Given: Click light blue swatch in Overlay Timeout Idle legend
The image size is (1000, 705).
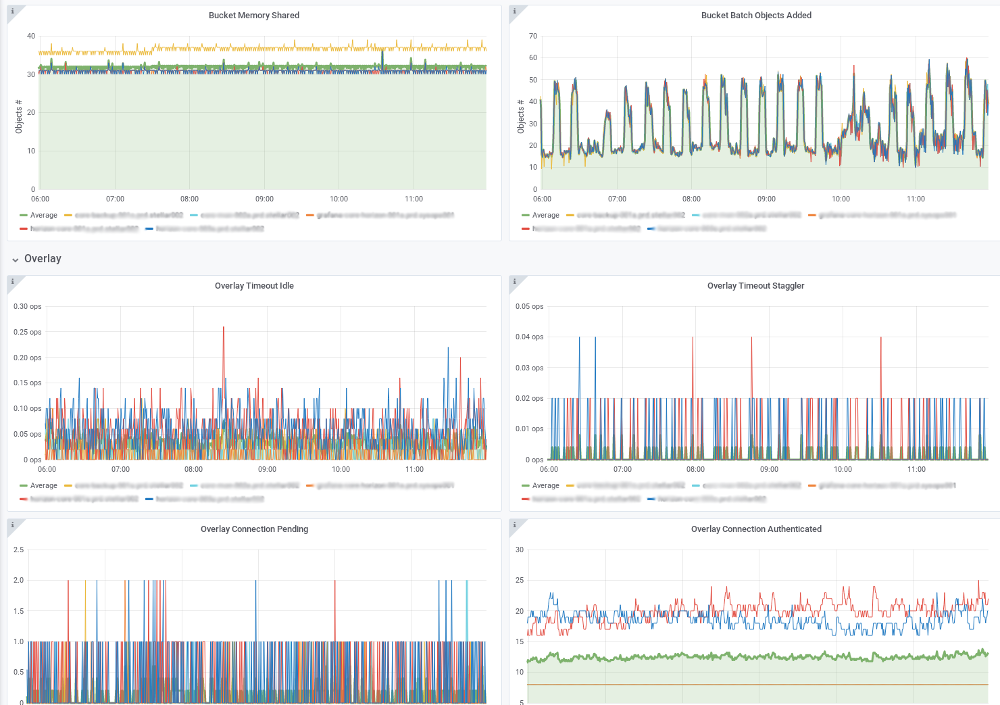Looking at the screenshot, I should tap(195, 486).
